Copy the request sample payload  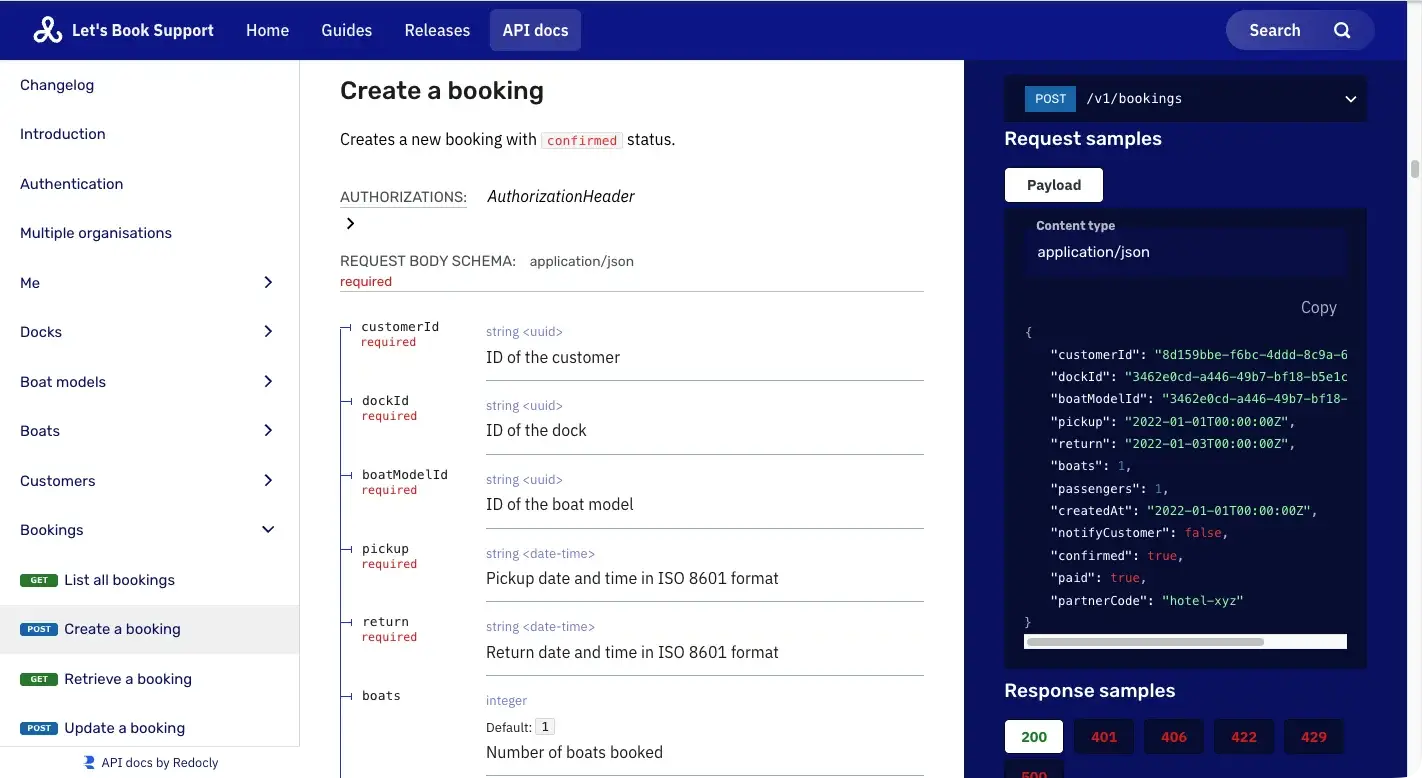(x=1318, y=308)
